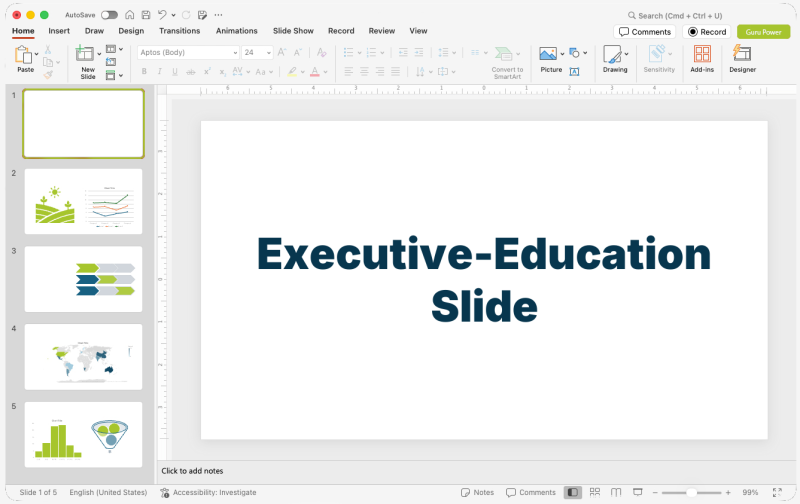Toggle Italic formatting

160,72
